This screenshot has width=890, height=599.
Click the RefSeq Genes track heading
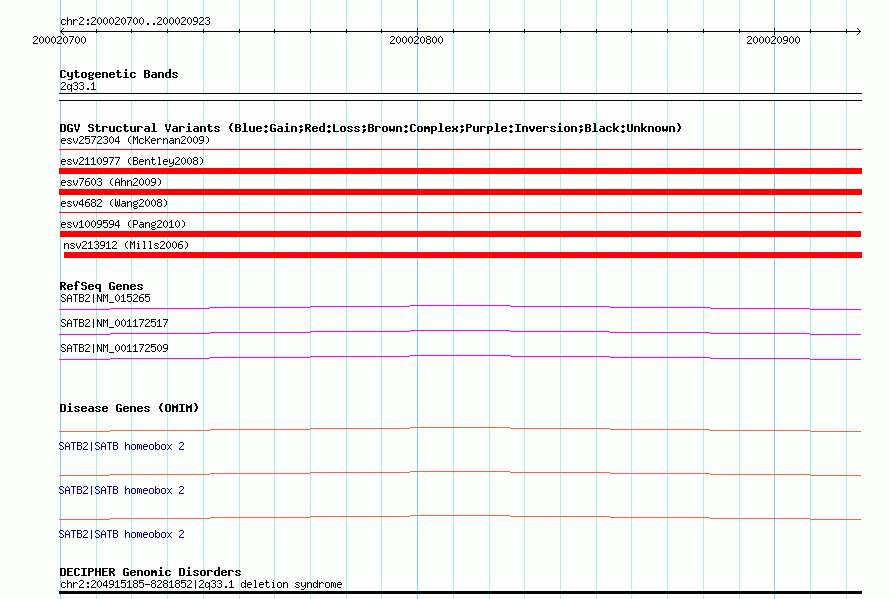click(101, 286)
